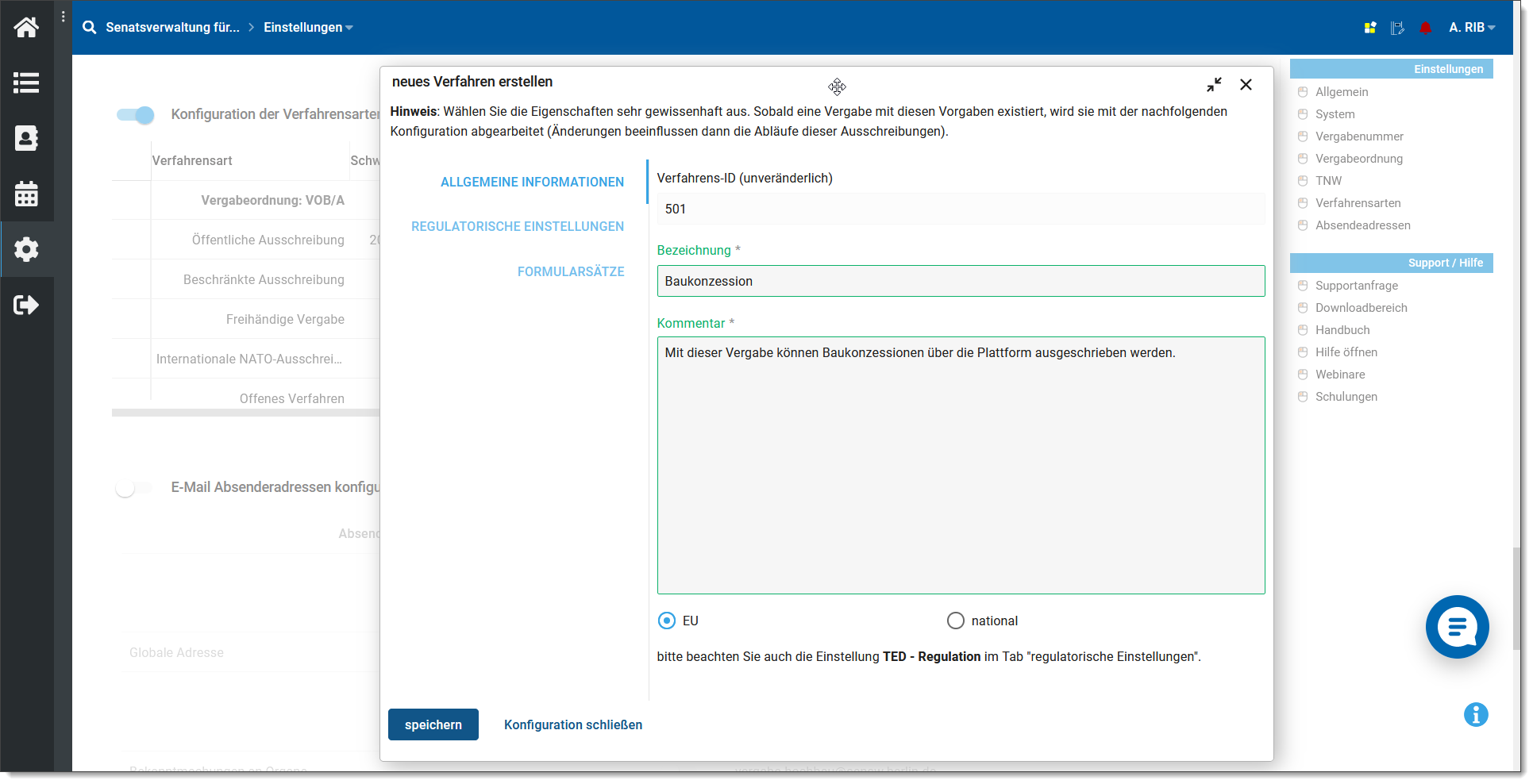This screenshot has height=784, width=1533.
Task: Click the horizontal scrollbar under Verfahrensart table
Action: click(246, 413)
